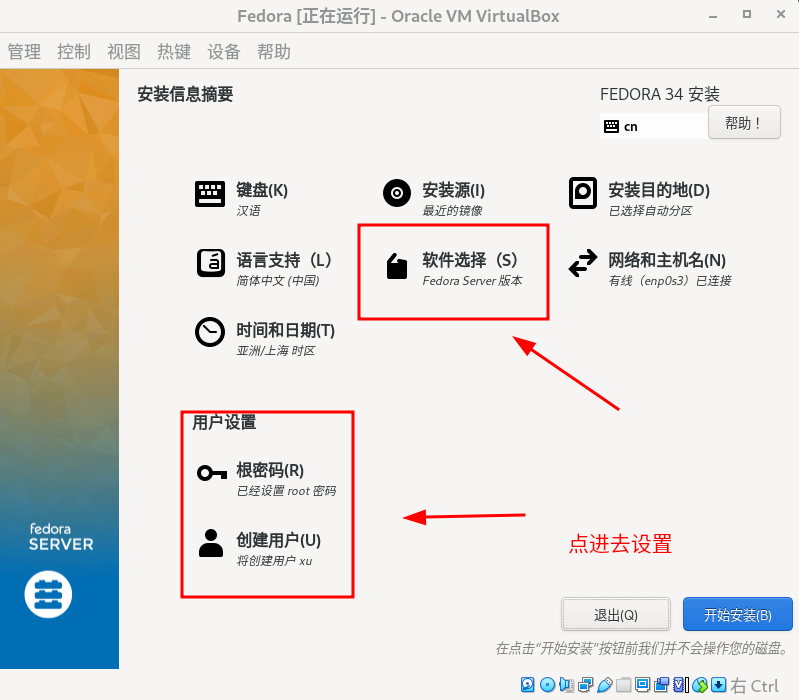Click the 开始安装(B) begin installation button
799x700 pixels.
point(737,614)
